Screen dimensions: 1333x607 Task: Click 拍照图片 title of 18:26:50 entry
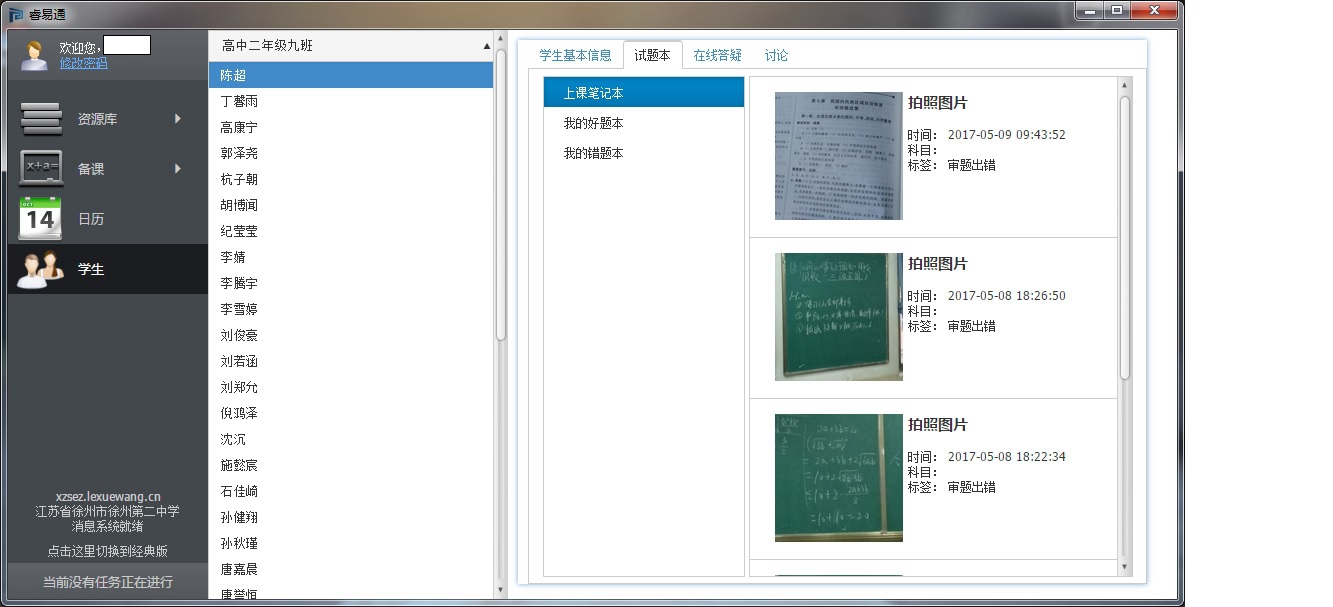(938, 264)
